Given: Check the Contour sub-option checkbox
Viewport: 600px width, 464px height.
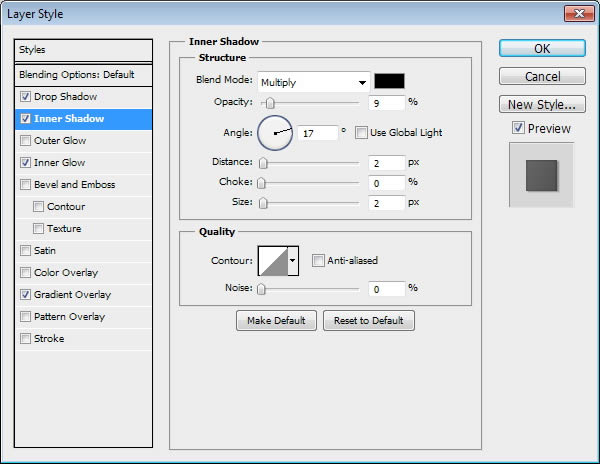Looking at the screenshot, I should 38,207.
